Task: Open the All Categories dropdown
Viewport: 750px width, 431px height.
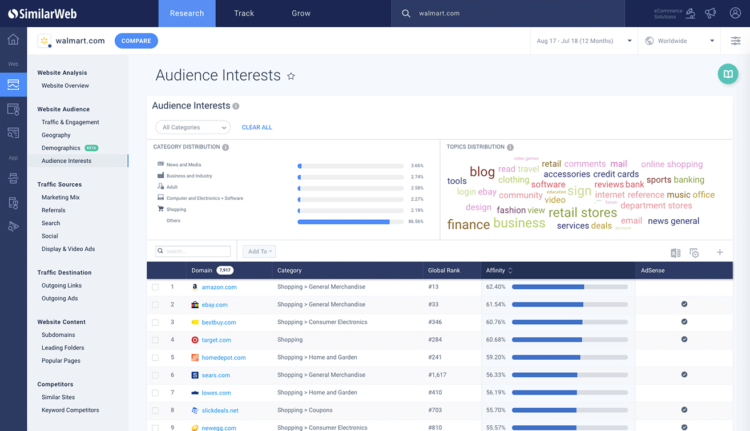Action: 193,127
